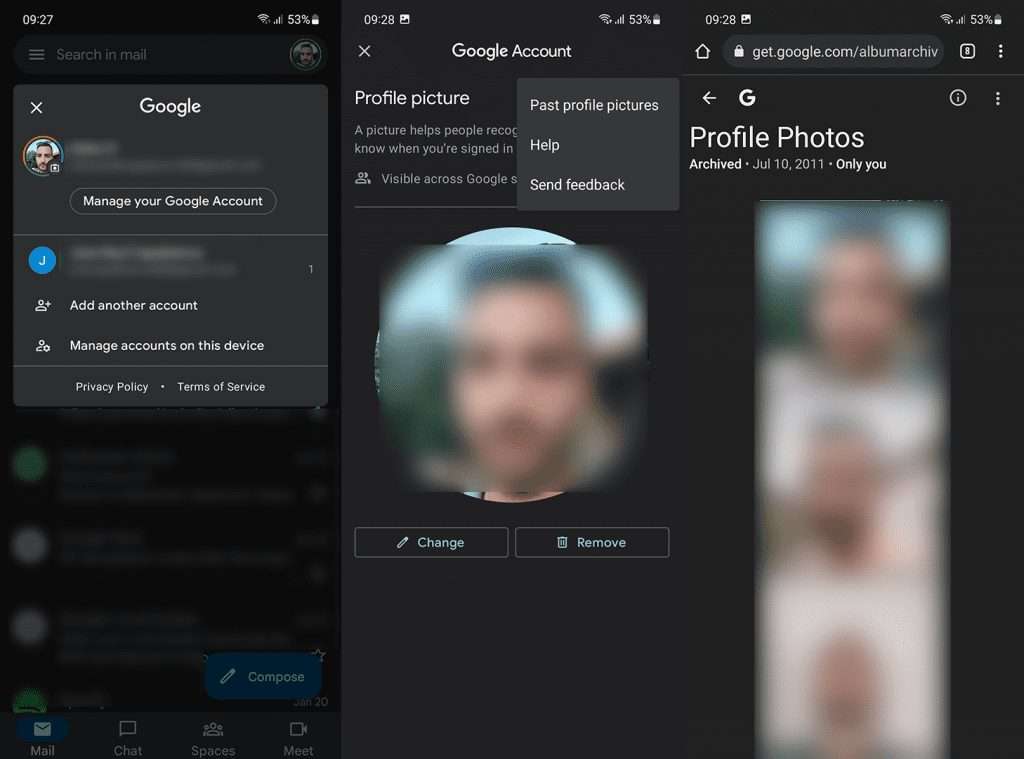
Task: Close the Google account switcher popup
Action: coord(37,108)
